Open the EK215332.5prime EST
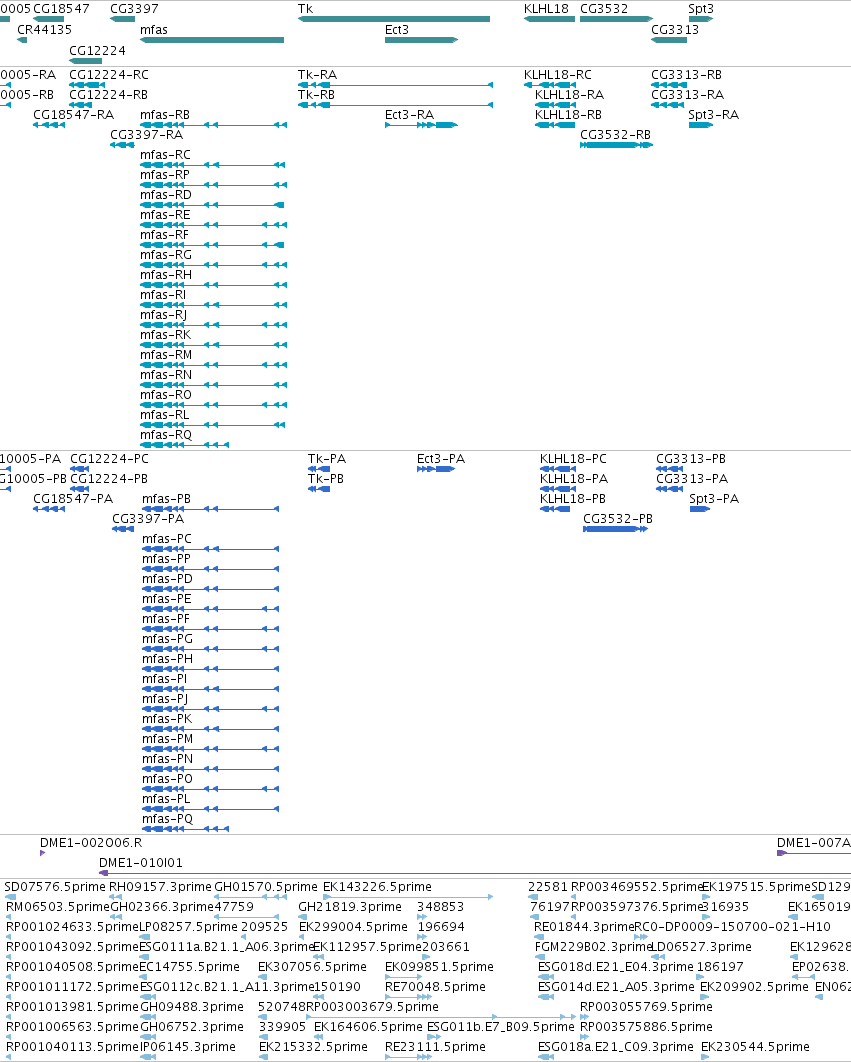The height and width of the screenshot is (1062, 851). tap(264, 1057)
